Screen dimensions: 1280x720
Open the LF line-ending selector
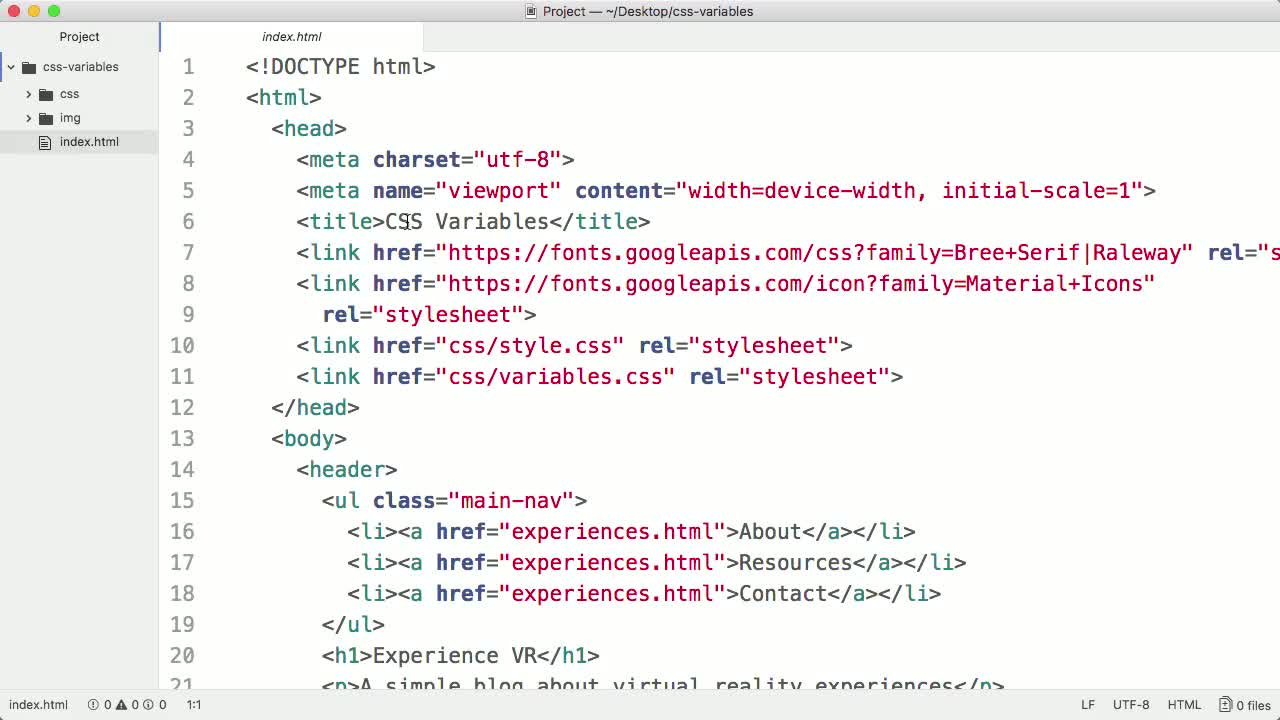(x=1087, y=705)
